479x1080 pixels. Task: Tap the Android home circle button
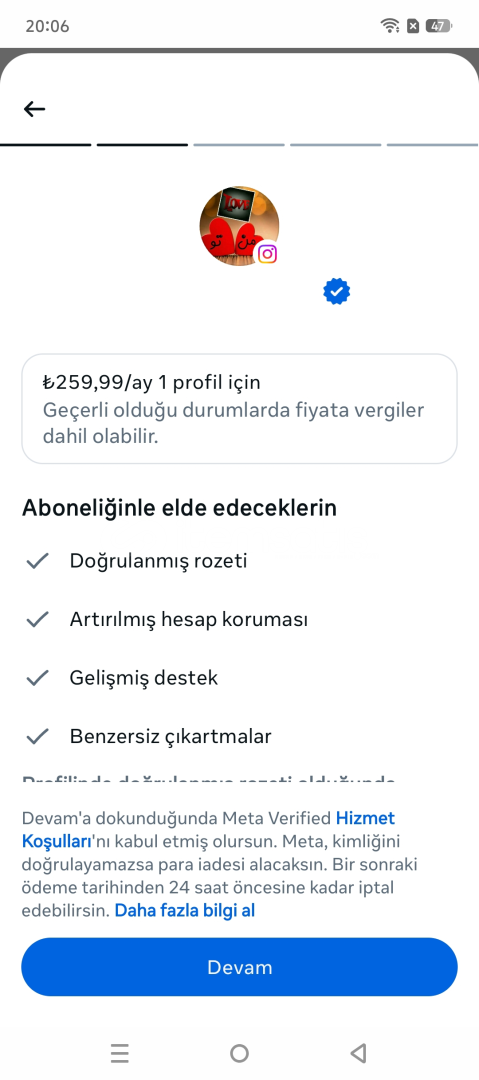(239, 1052)
